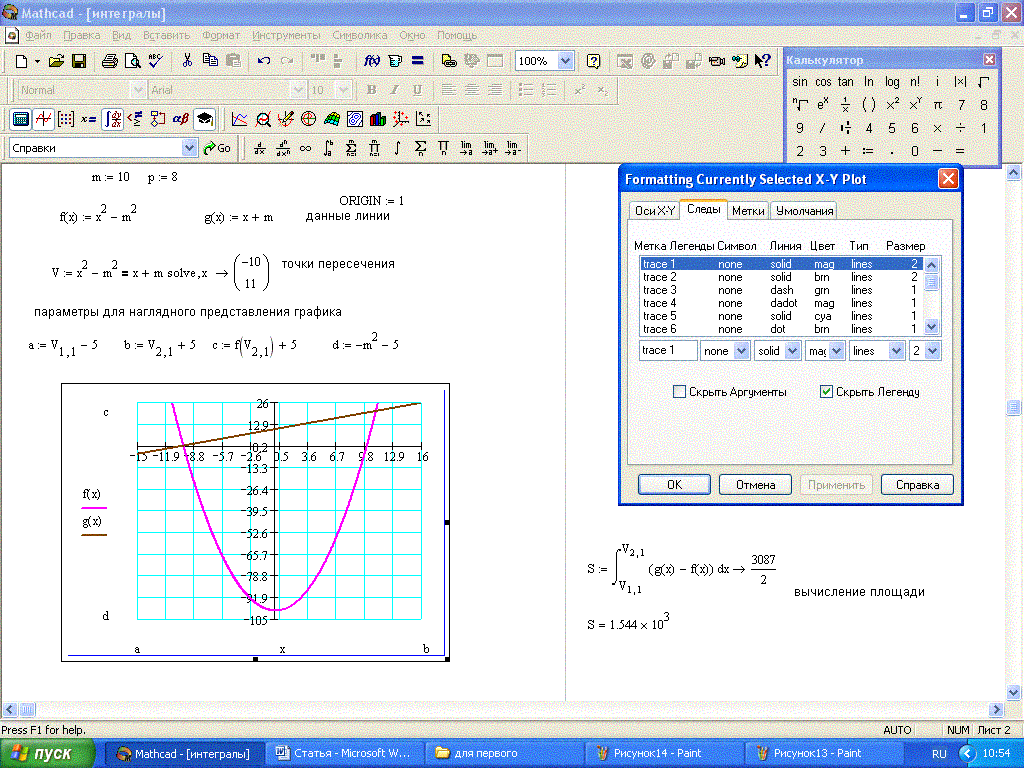The width and height of the screenshot is (1024, 768).
Task: Select trace 3 row in trace list
Action: click(x=660, y=290)
